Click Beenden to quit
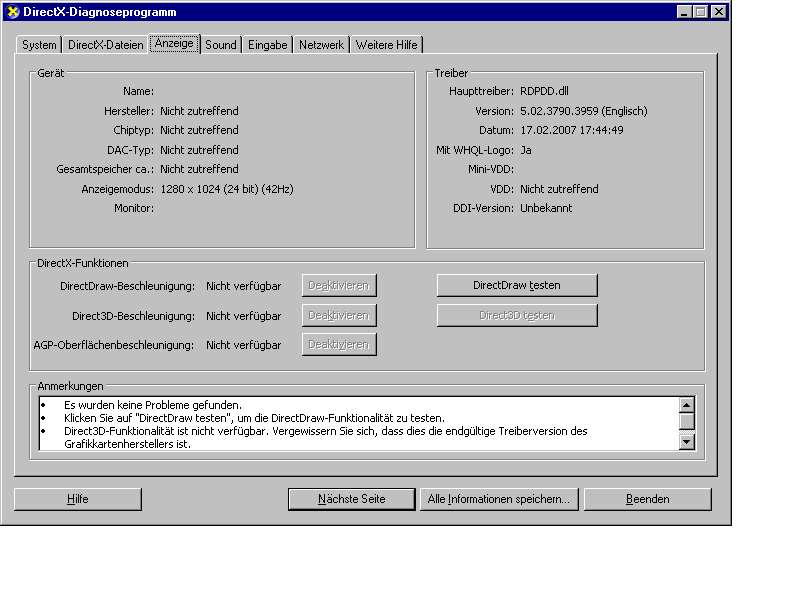The width and height of the screenshot is (800, 600). pos(647,499)
